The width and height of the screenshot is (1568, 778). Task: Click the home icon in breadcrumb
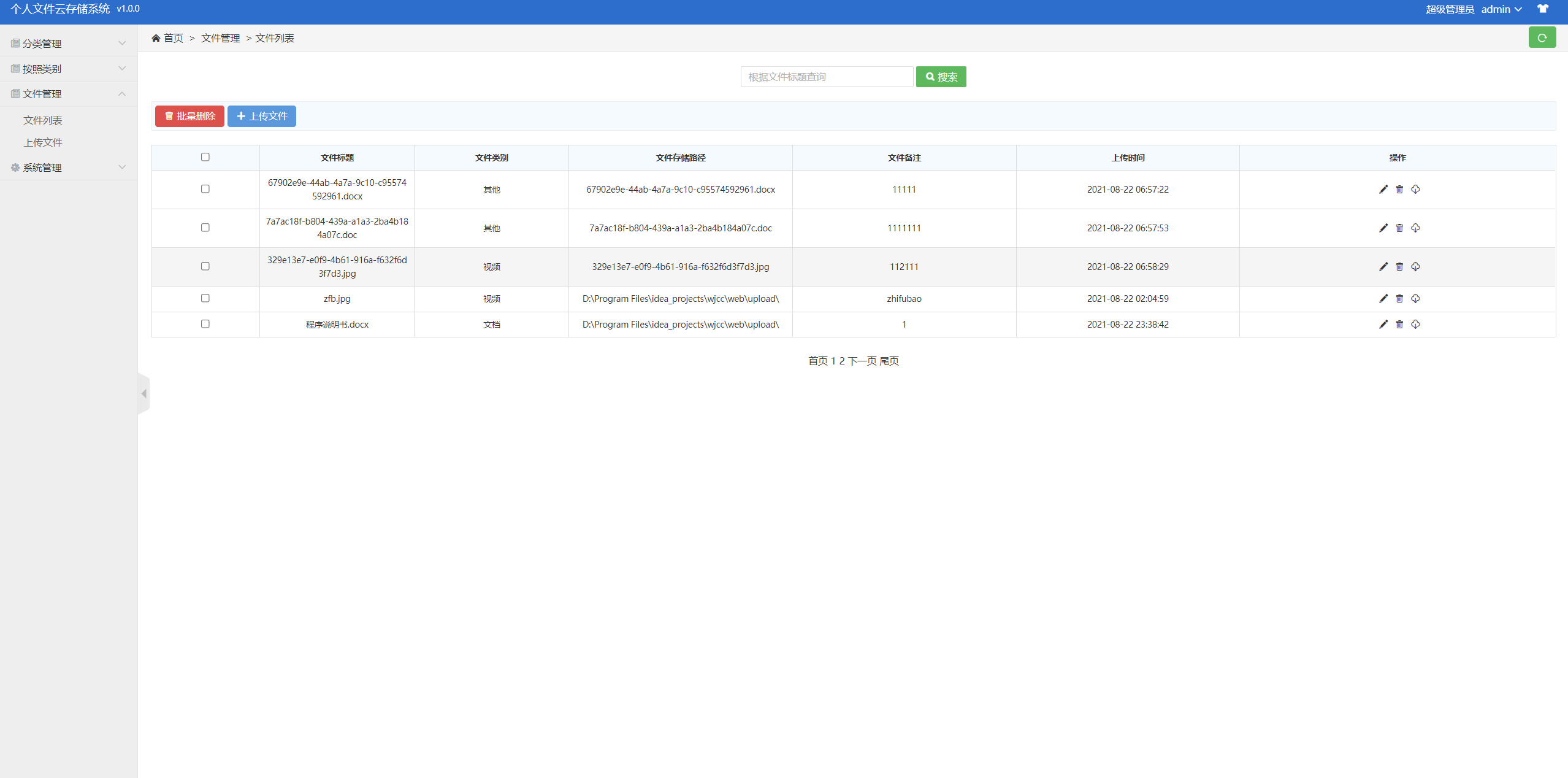click(x=156, y=38)
